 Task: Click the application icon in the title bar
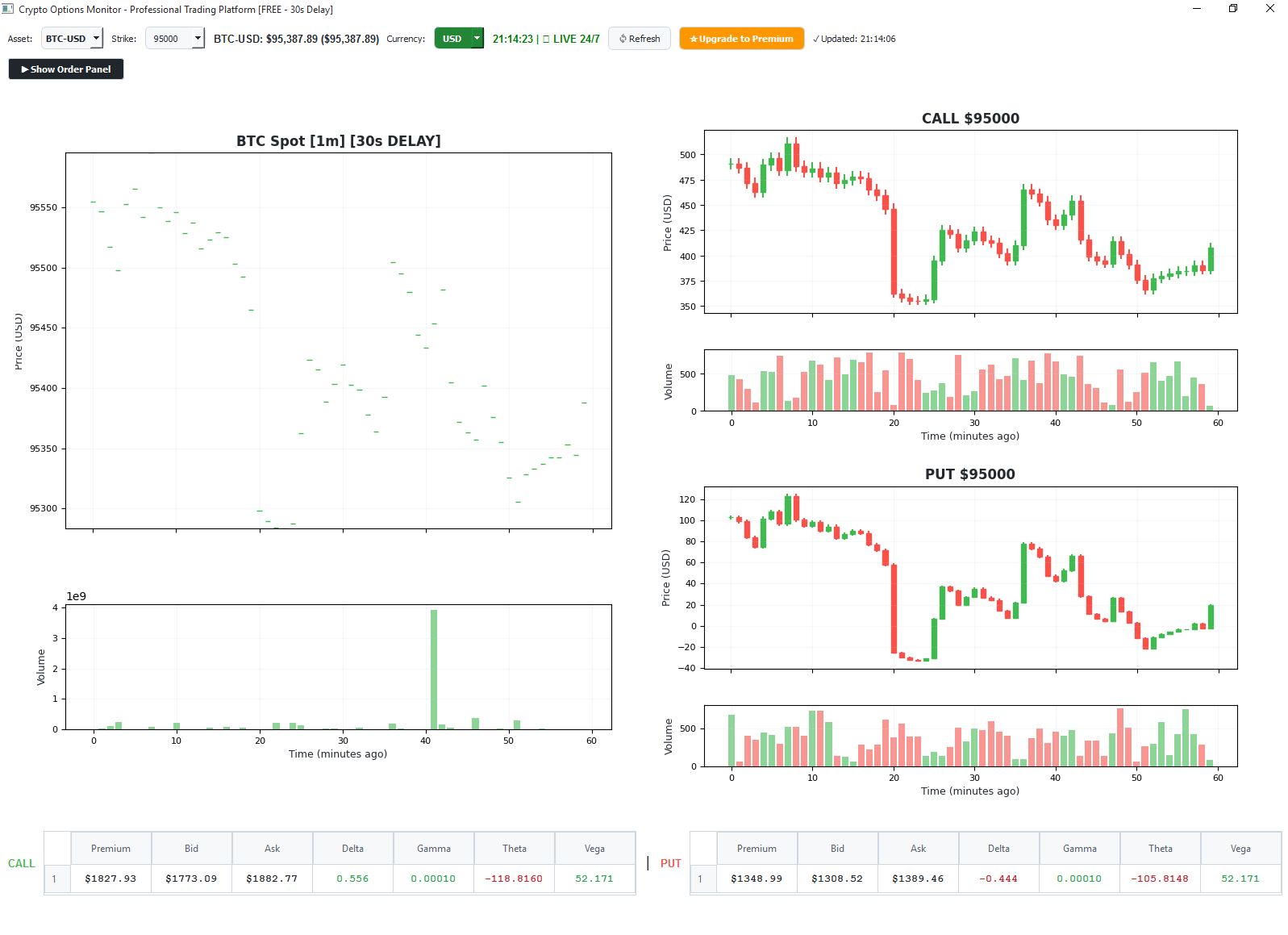click(8, 9)
